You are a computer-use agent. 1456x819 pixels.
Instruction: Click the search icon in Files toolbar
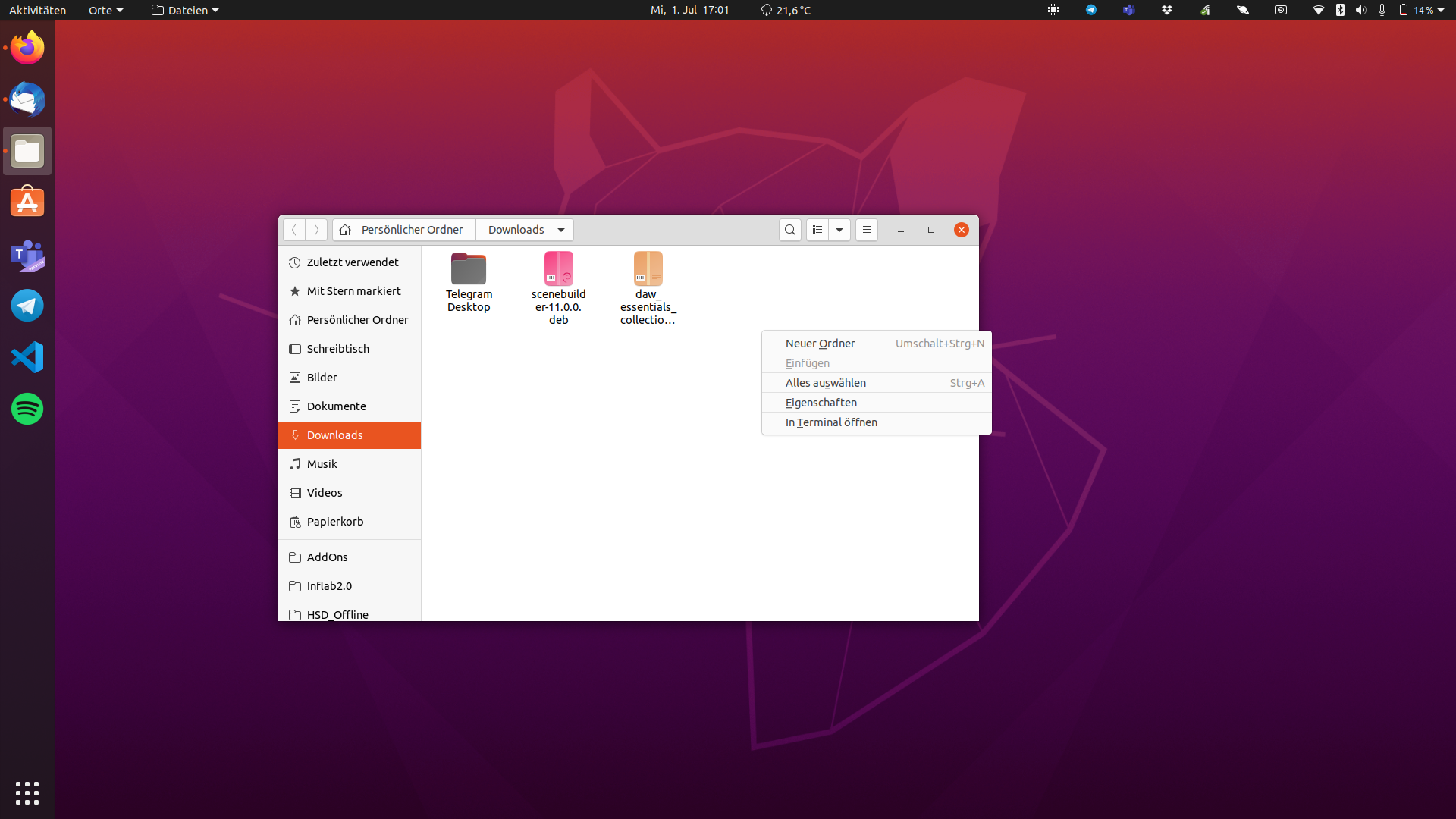coord(789,230)
